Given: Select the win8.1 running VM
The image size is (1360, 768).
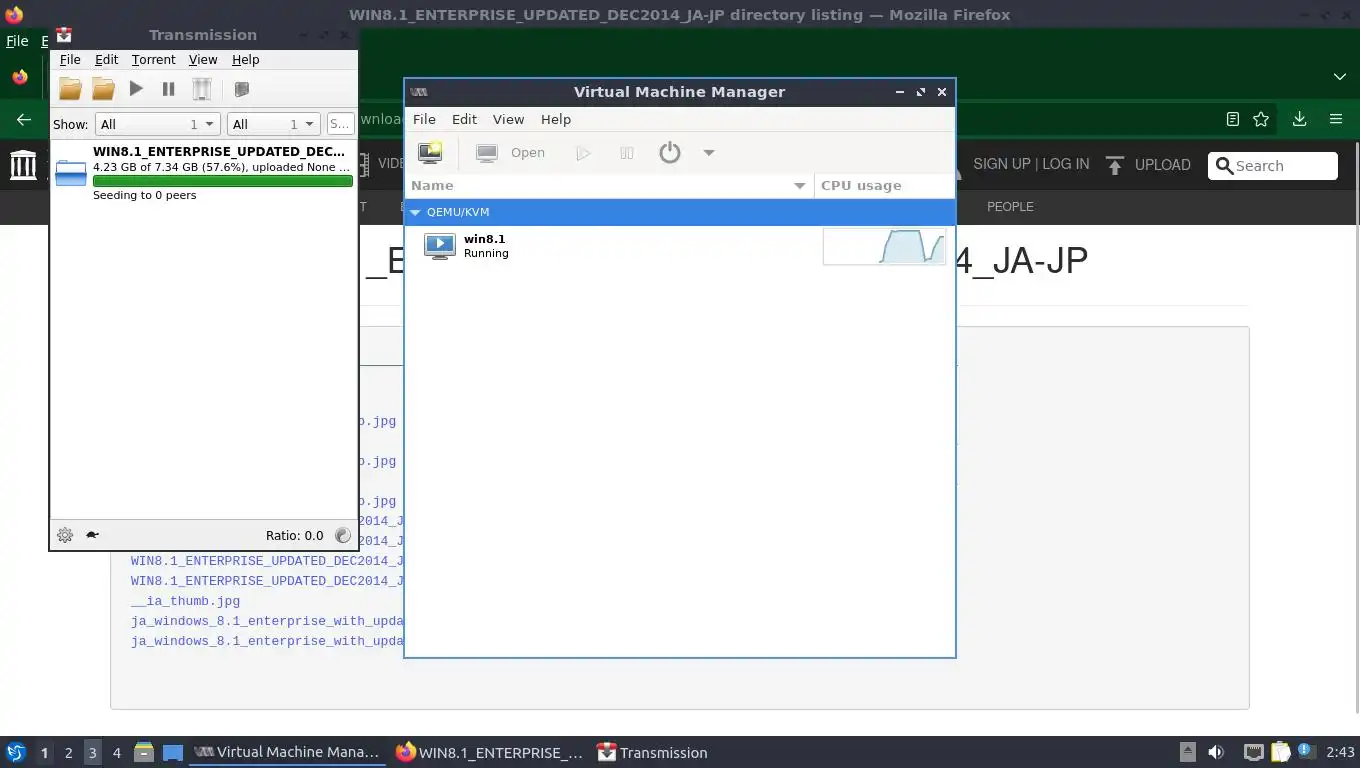Looking at the screenshot, I should point(680,246).
